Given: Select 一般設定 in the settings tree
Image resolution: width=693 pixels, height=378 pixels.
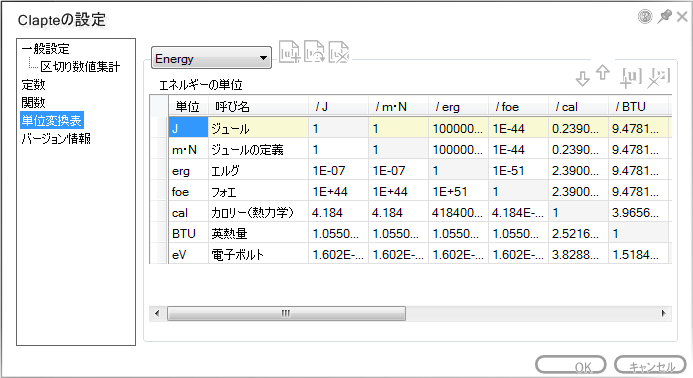Looking at the screenshot, I should [46, 49].
